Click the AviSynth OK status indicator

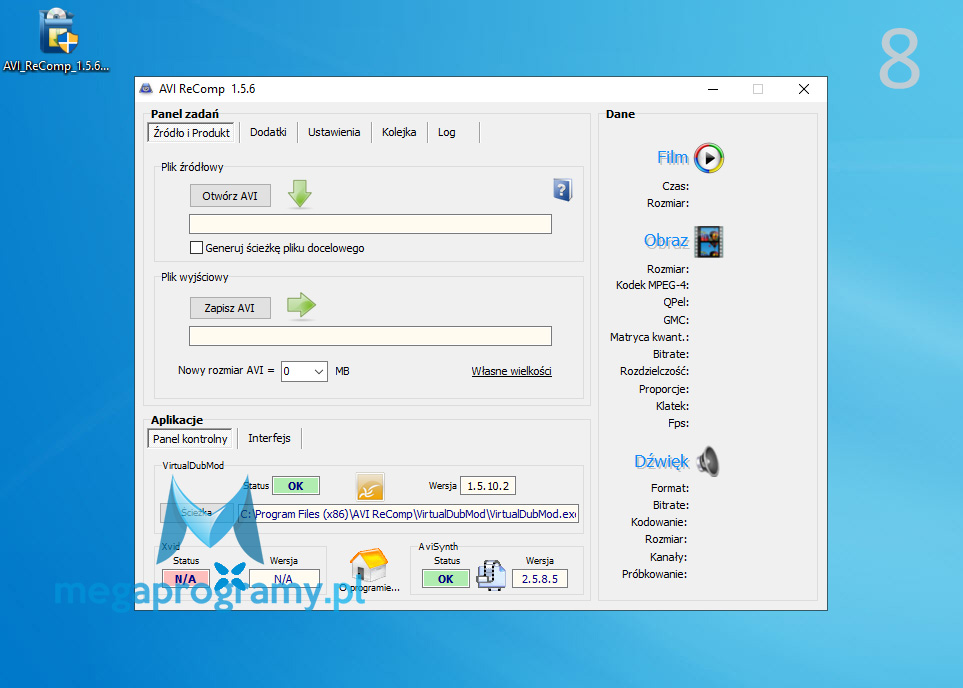(x=445, y=579)
